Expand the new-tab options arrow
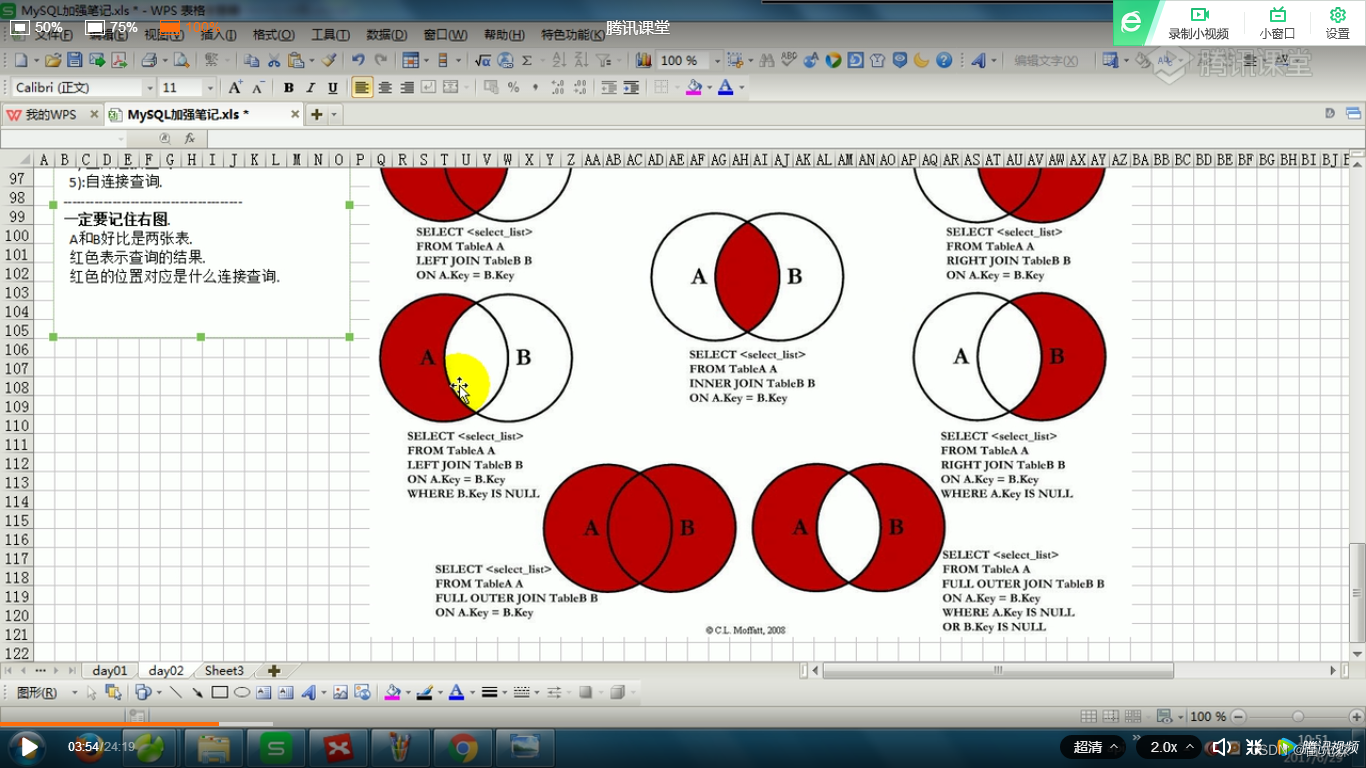1366x768 pixels. pos(334,115)
